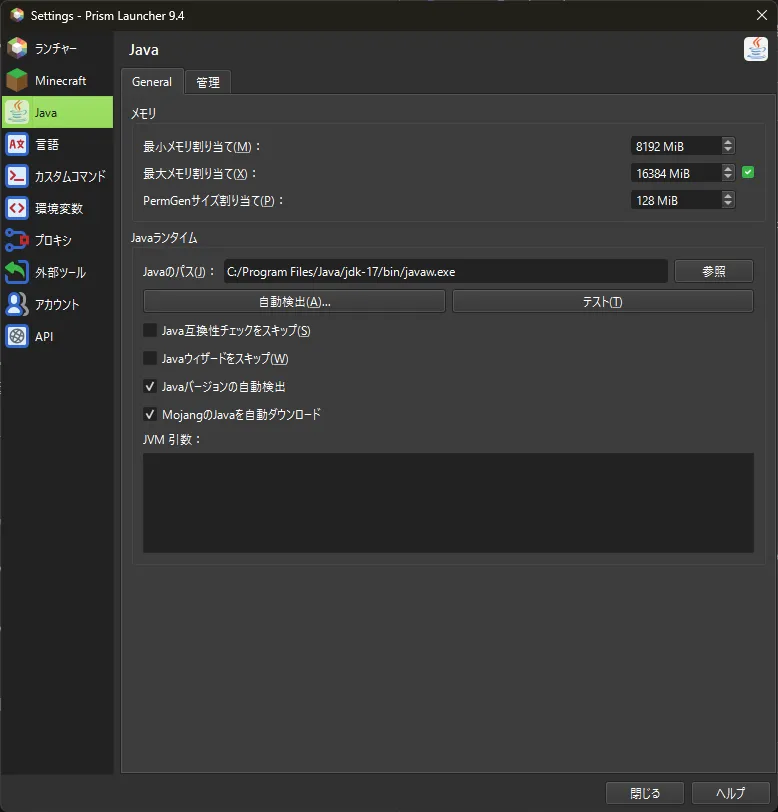Click the Java coffee cup header icon
This screenshot has width=778, height=812.
756,49
